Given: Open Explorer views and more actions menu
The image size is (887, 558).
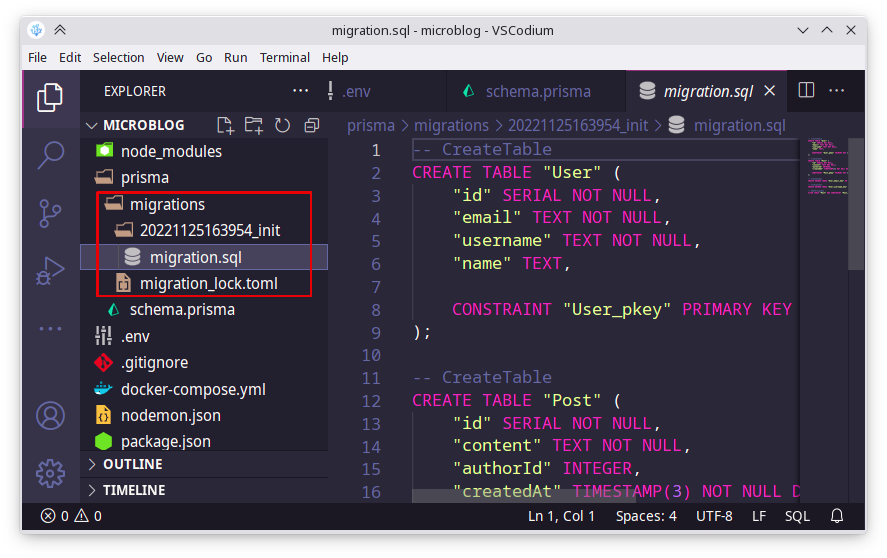Looking at the screenshot, I should (300, 91).
